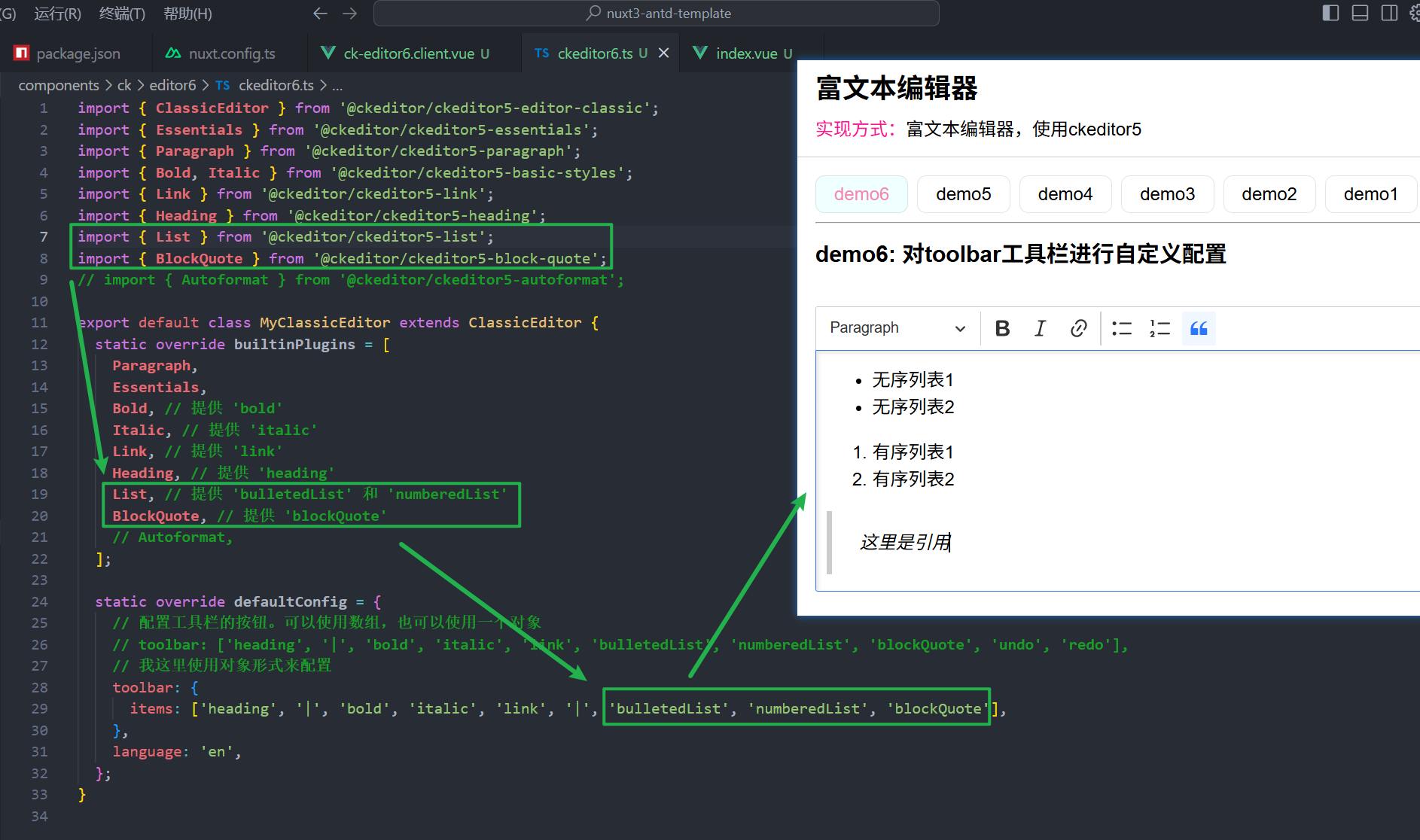Open the Paragraph heading dropdown
Image resolution: width=1420 pixels, height=840 pixels.
897,328
